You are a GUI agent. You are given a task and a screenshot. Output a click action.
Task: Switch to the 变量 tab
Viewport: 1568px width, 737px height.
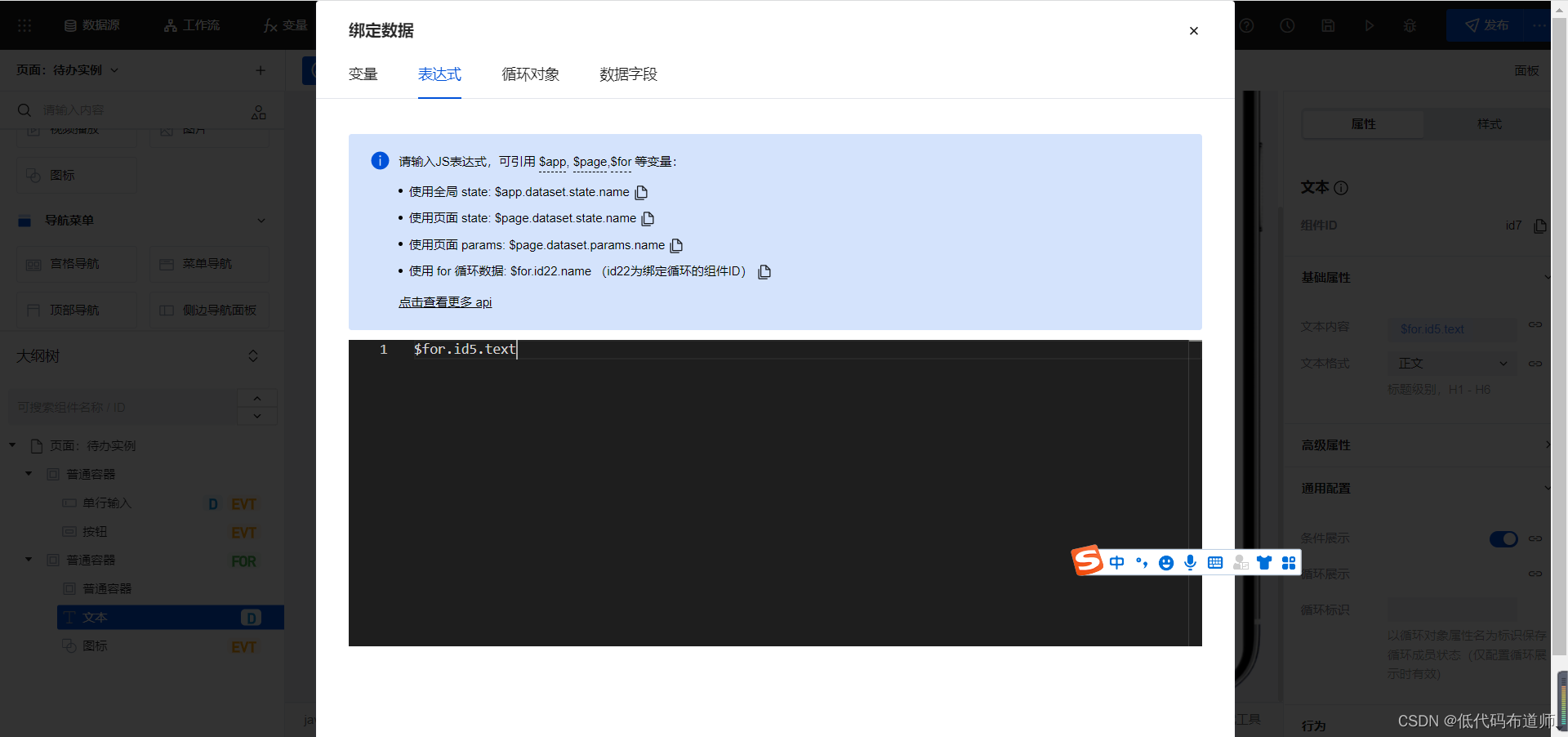pyautogui.click(x=363, y=74)
